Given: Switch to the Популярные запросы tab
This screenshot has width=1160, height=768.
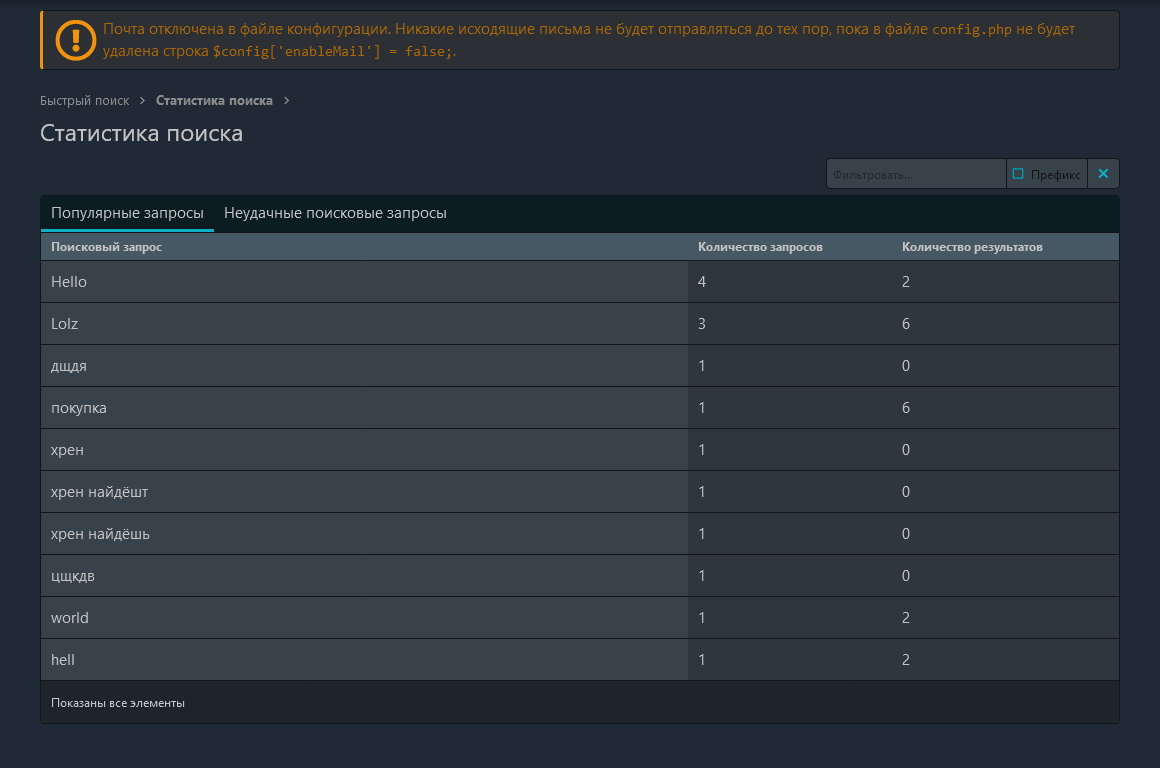Looking at the screenshot, I should click(x=127, y=213).
